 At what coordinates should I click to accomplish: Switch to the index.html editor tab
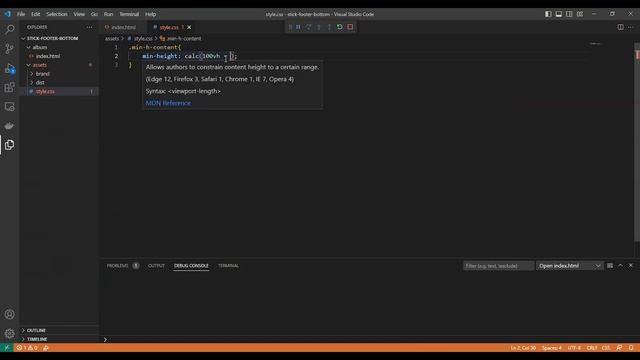(x=124, y=27)
